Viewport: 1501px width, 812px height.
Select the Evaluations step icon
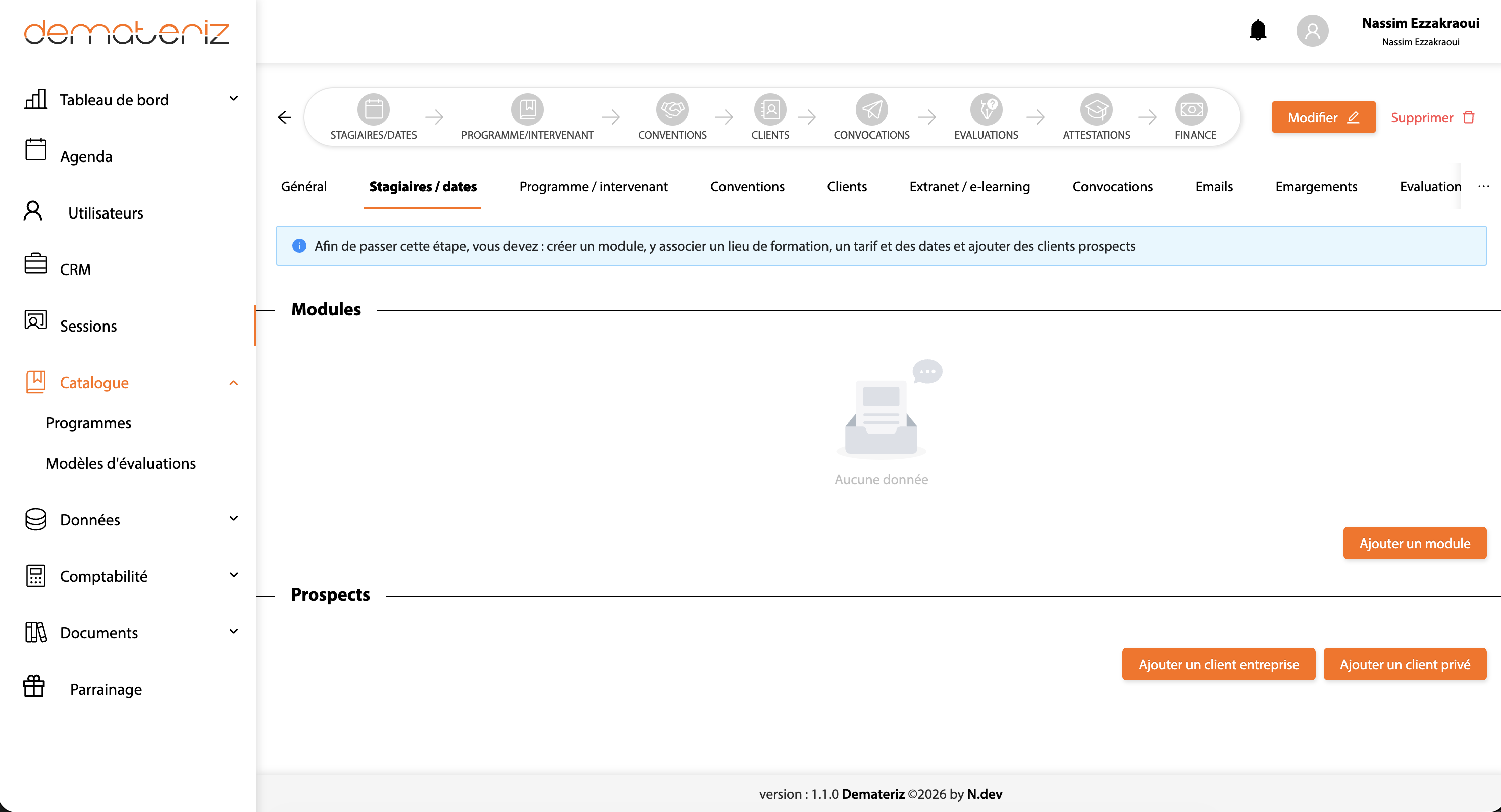click(987, 109)
